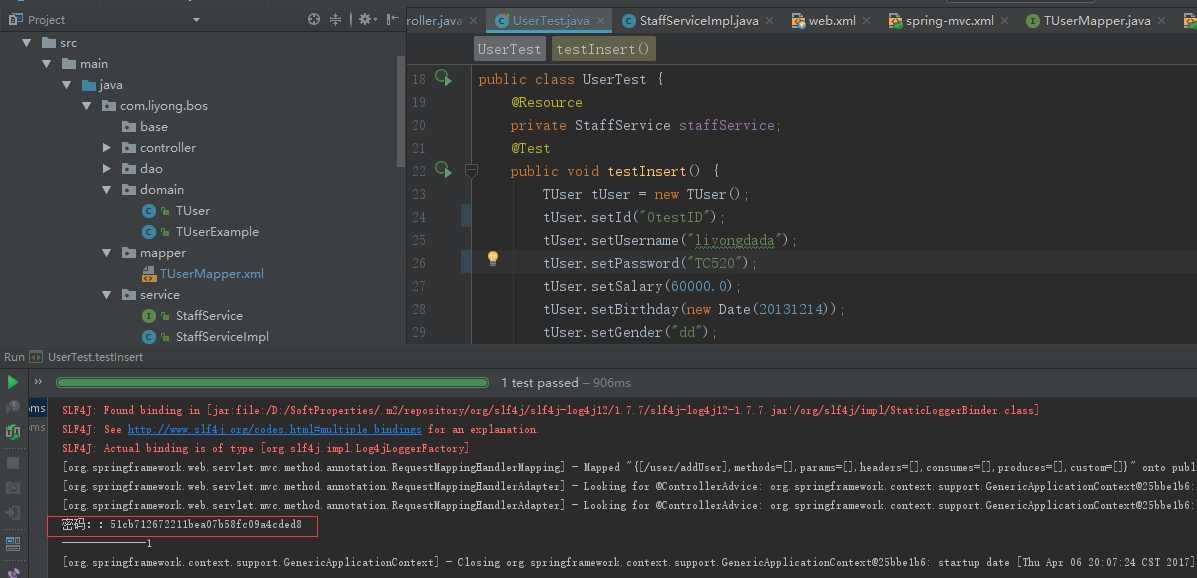Click the scroll-from-source target icon in Project panel
1197x578 pixels.
[314, 19]
